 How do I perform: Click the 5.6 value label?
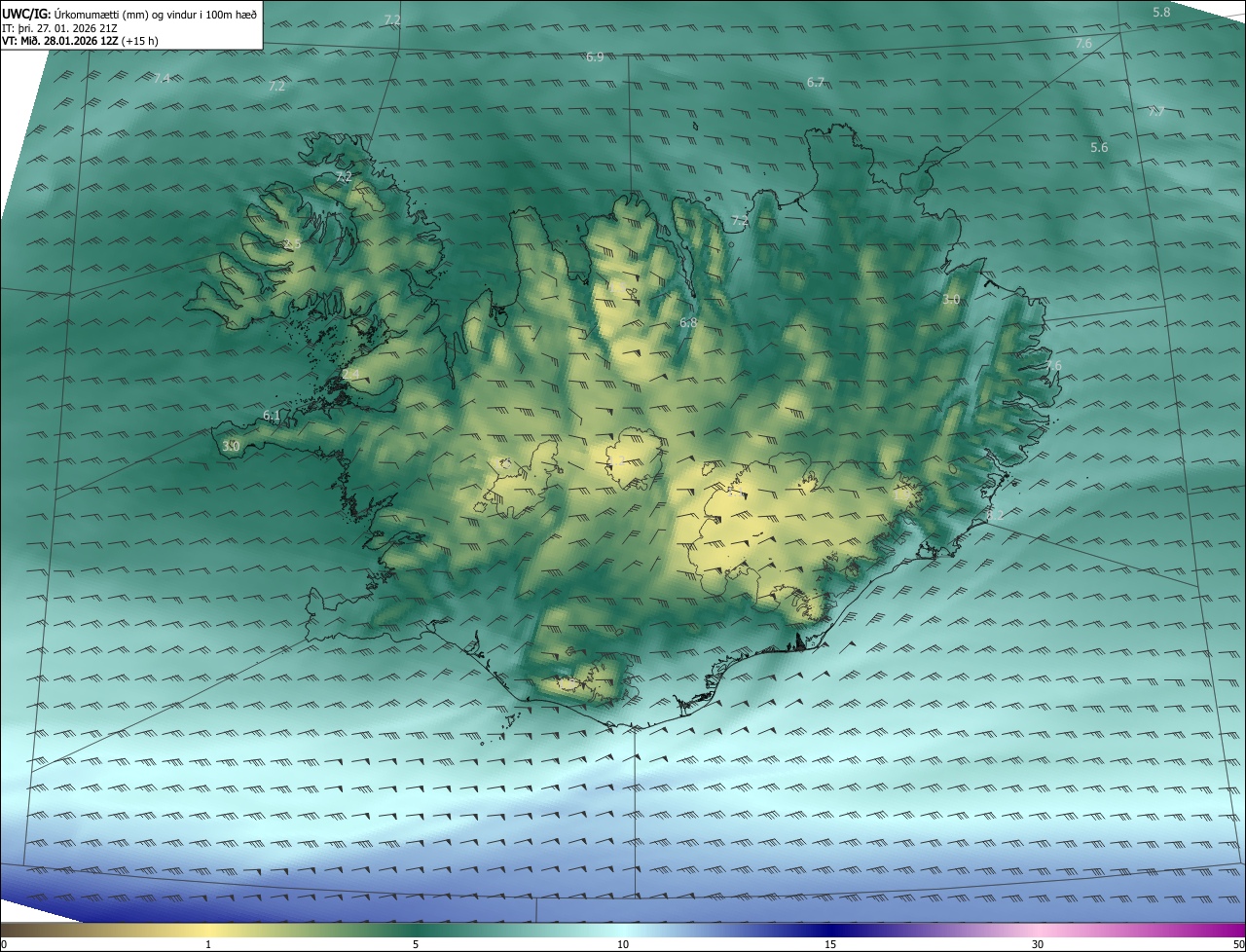(x=1099, y=147)
